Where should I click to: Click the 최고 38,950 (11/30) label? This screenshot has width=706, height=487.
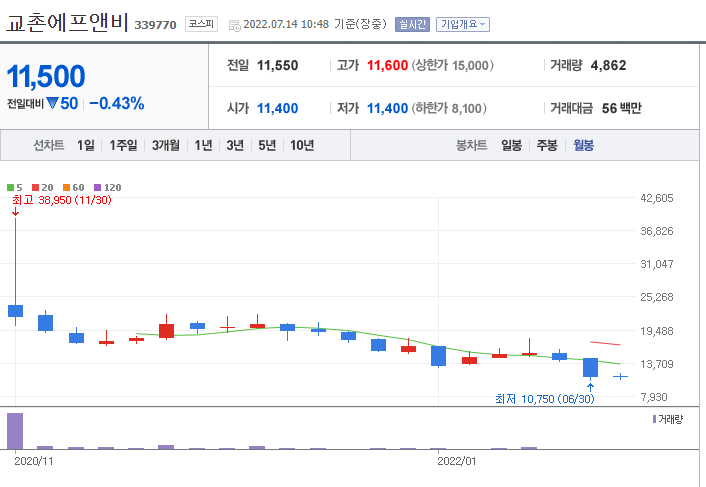62,200
